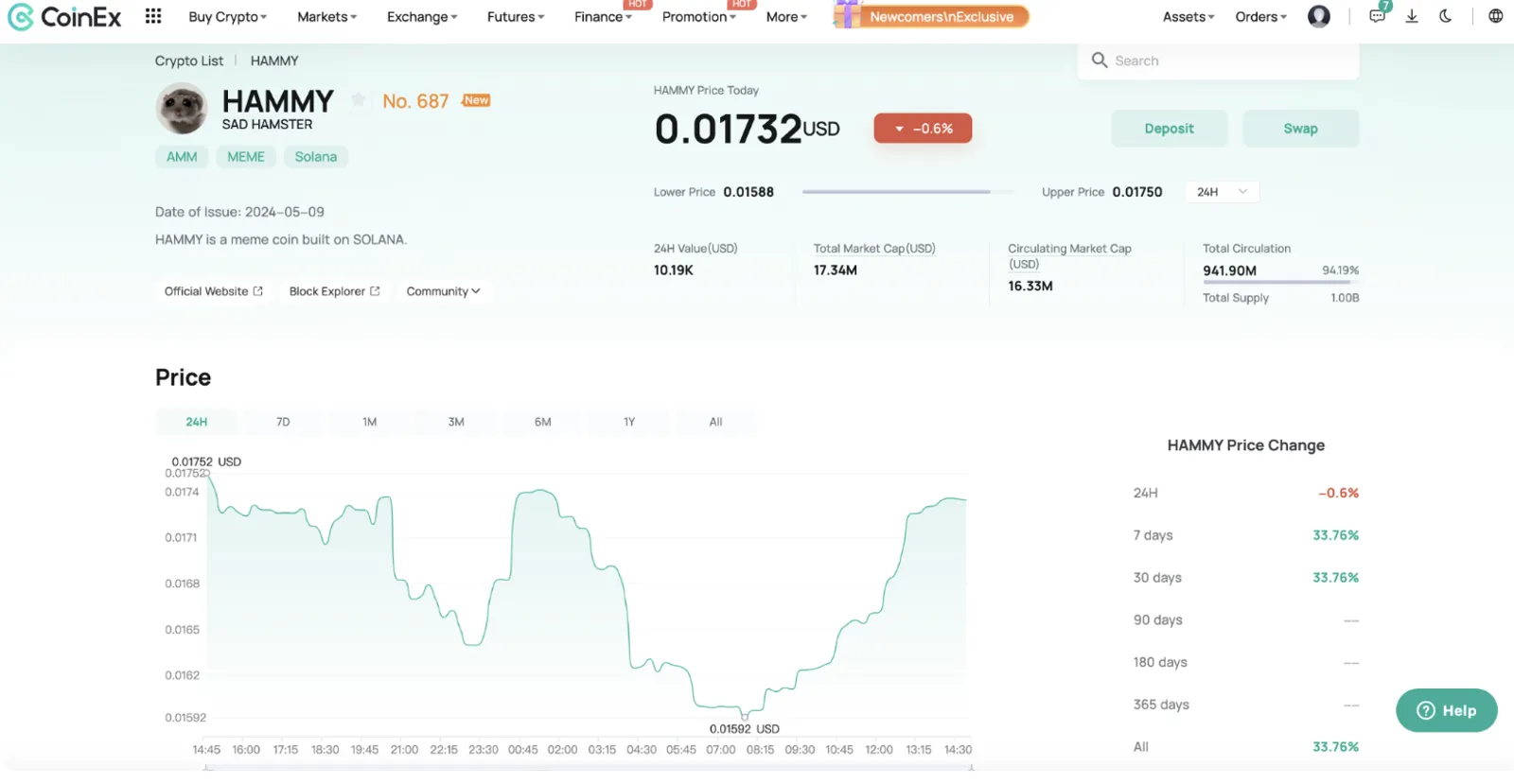Open the 24H price range selector
Viewport: 1514px width, 784px height.
[1222, 192]
